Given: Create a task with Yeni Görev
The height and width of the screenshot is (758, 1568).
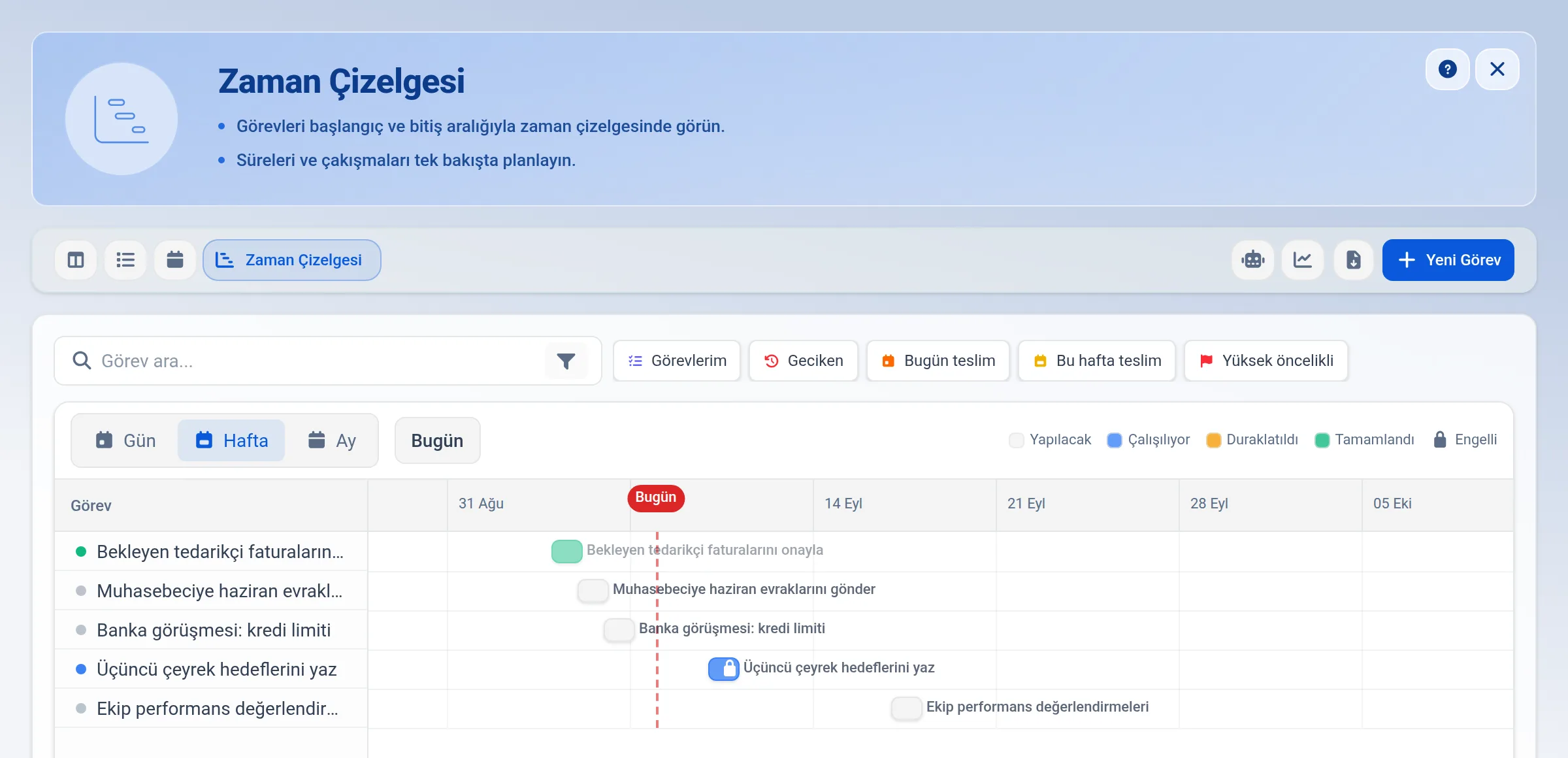Looking at the screenshot, I should coord(1448,260).
